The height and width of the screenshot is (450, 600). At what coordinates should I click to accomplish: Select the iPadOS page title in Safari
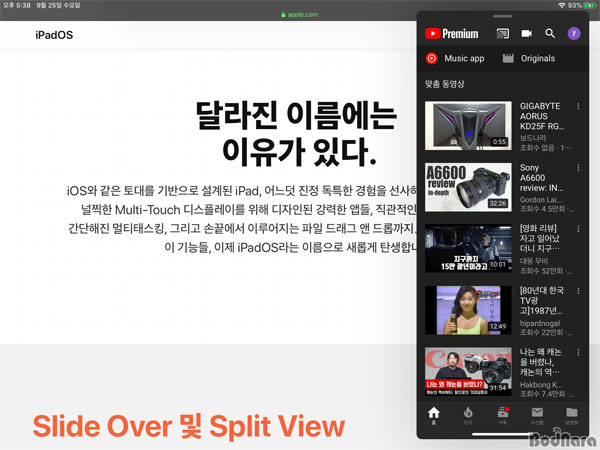pos(54,35)
